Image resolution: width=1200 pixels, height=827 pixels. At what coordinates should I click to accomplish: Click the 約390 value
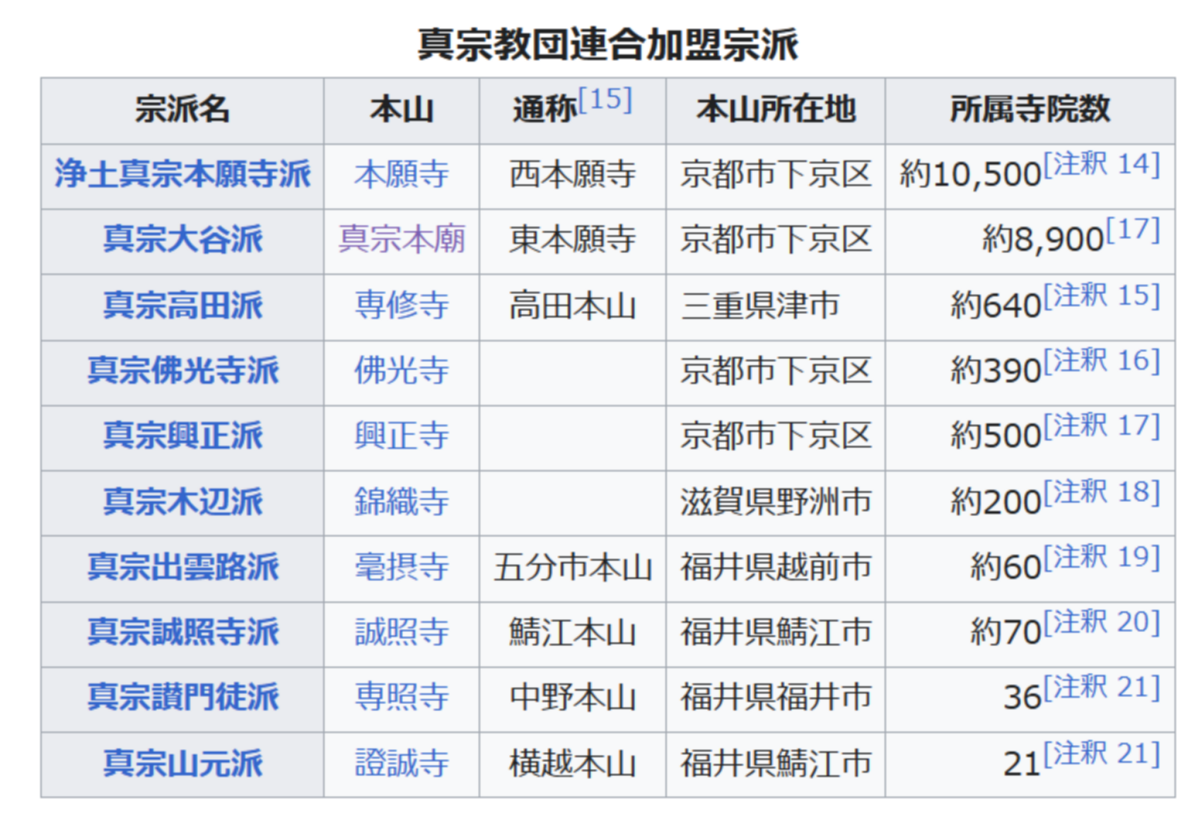(996, 371)
